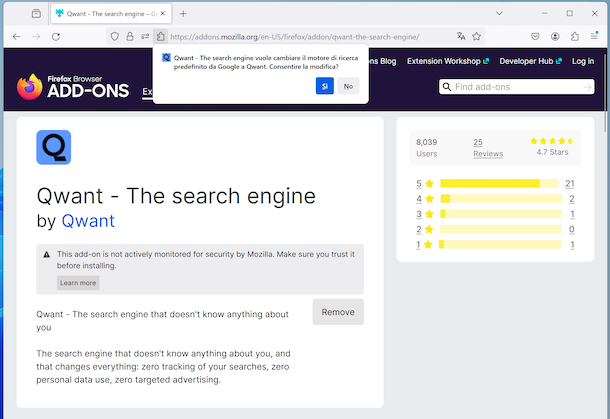Click the 4-star rating bar

tap(501, 199)
